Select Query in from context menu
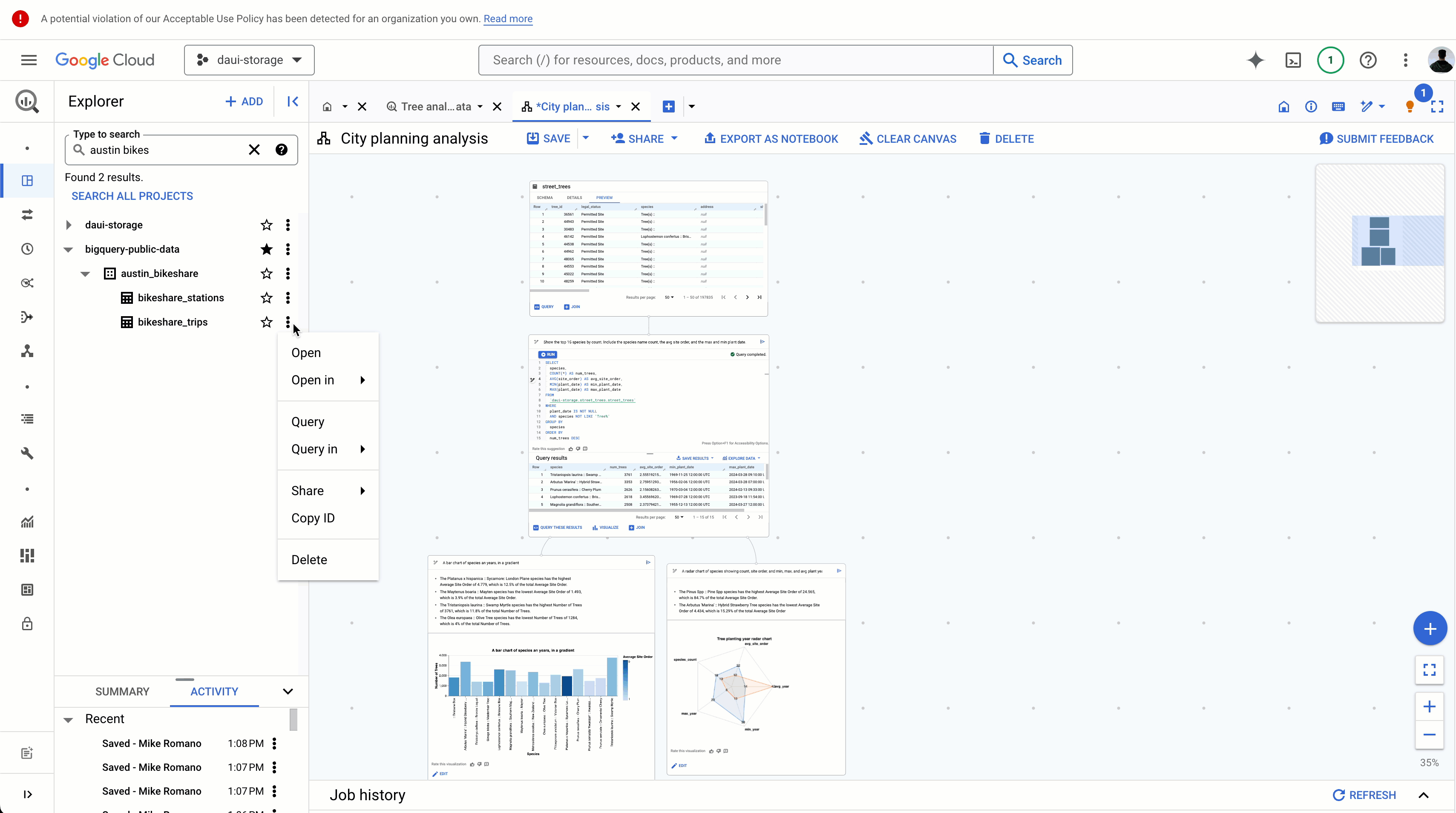 click(314, 448)
